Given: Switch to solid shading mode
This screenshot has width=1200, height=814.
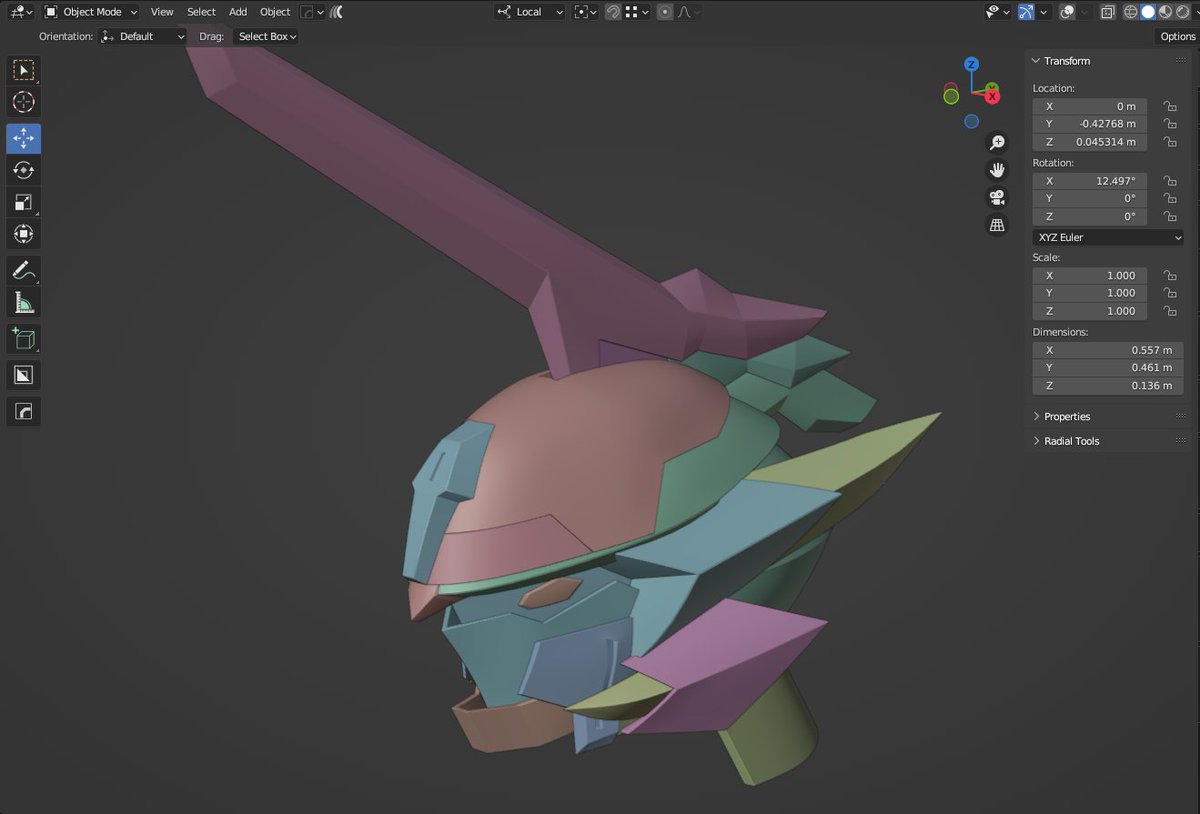Looking at the screenshot, I should [1148, 12].
